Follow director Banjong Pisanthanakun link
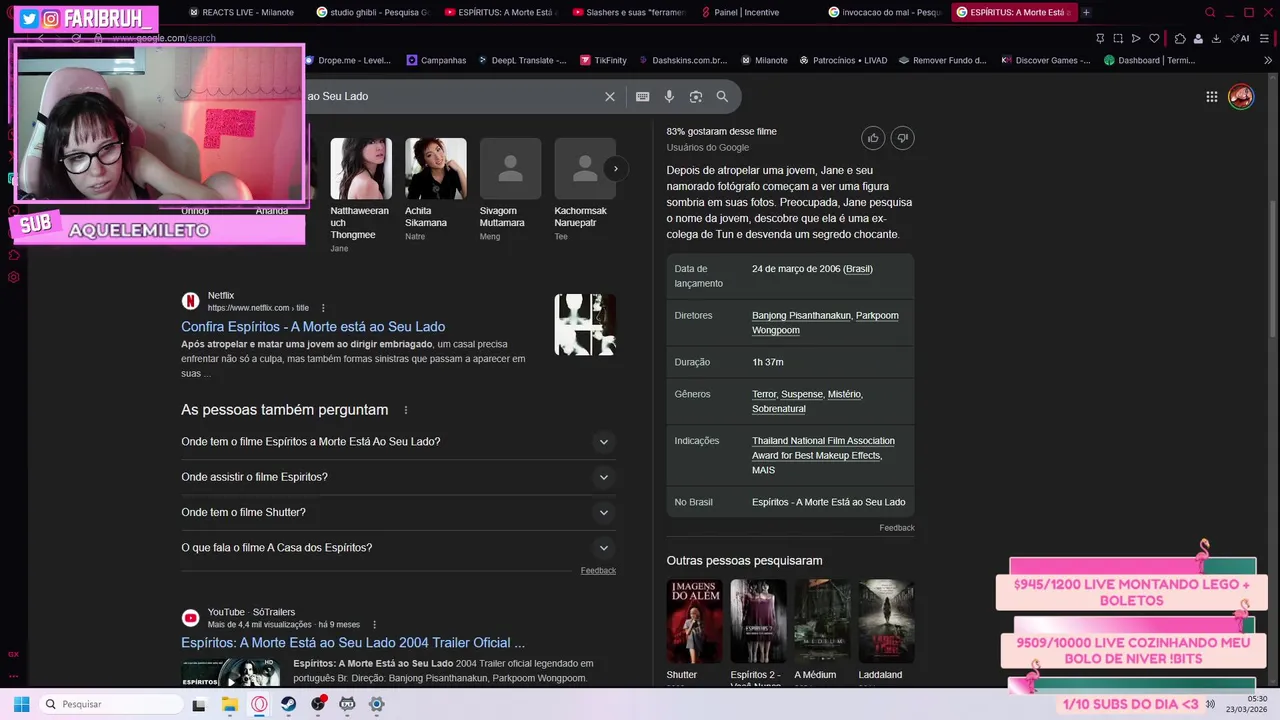The width and height of the screenshot is (1280, 720). click(x=801, y=316)
